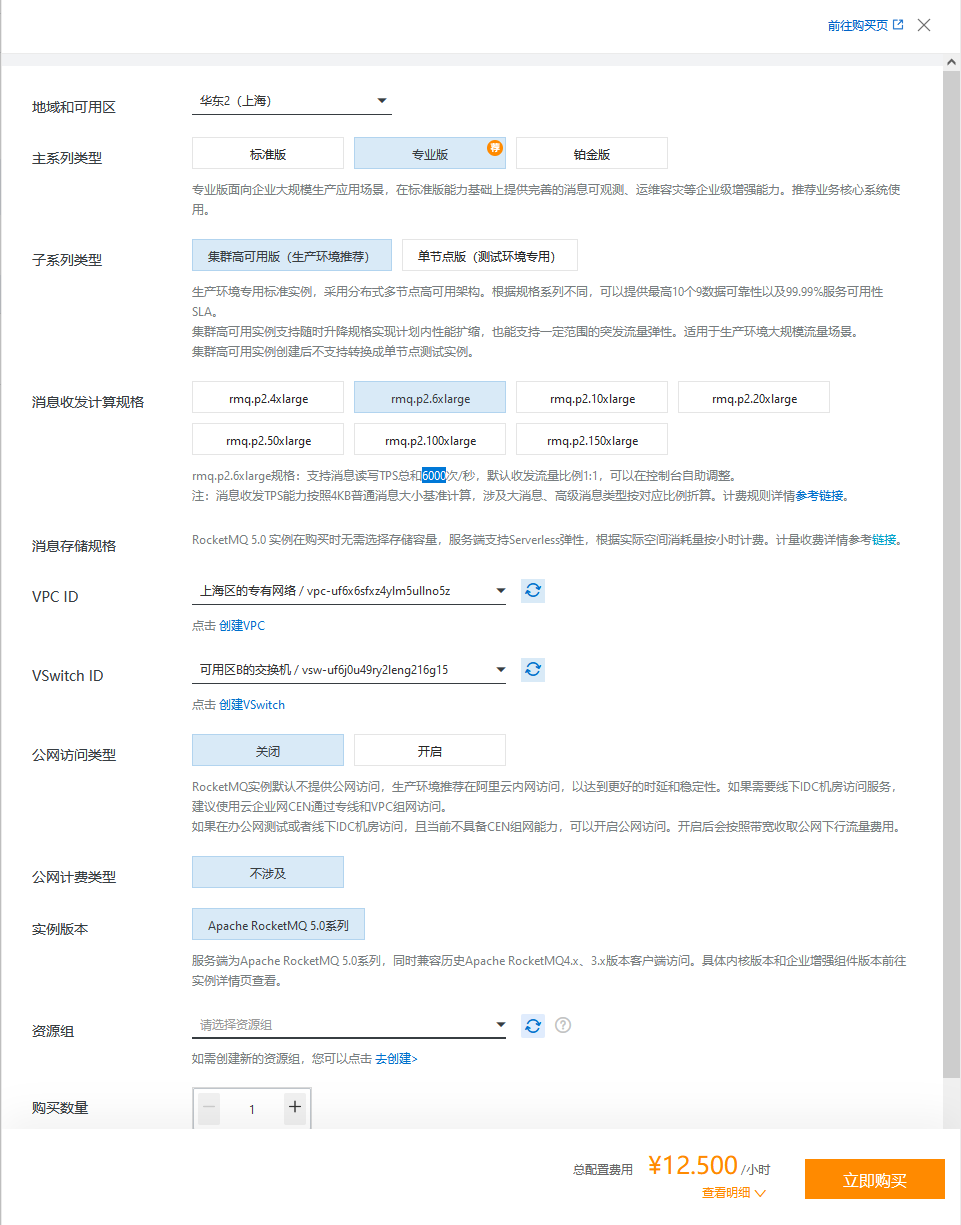Choose 集群高可用版 sub-series

point(292,255)
